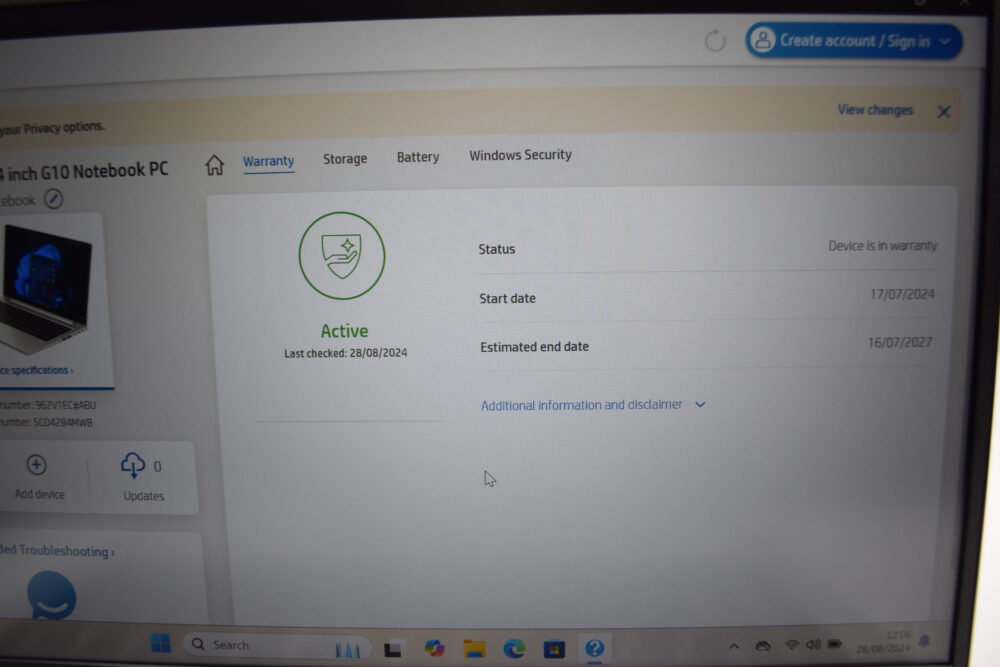This screenshot has width=1000, height=667.
Task: Open the Wi-Fi network tray icon
Action: point(791,645)
